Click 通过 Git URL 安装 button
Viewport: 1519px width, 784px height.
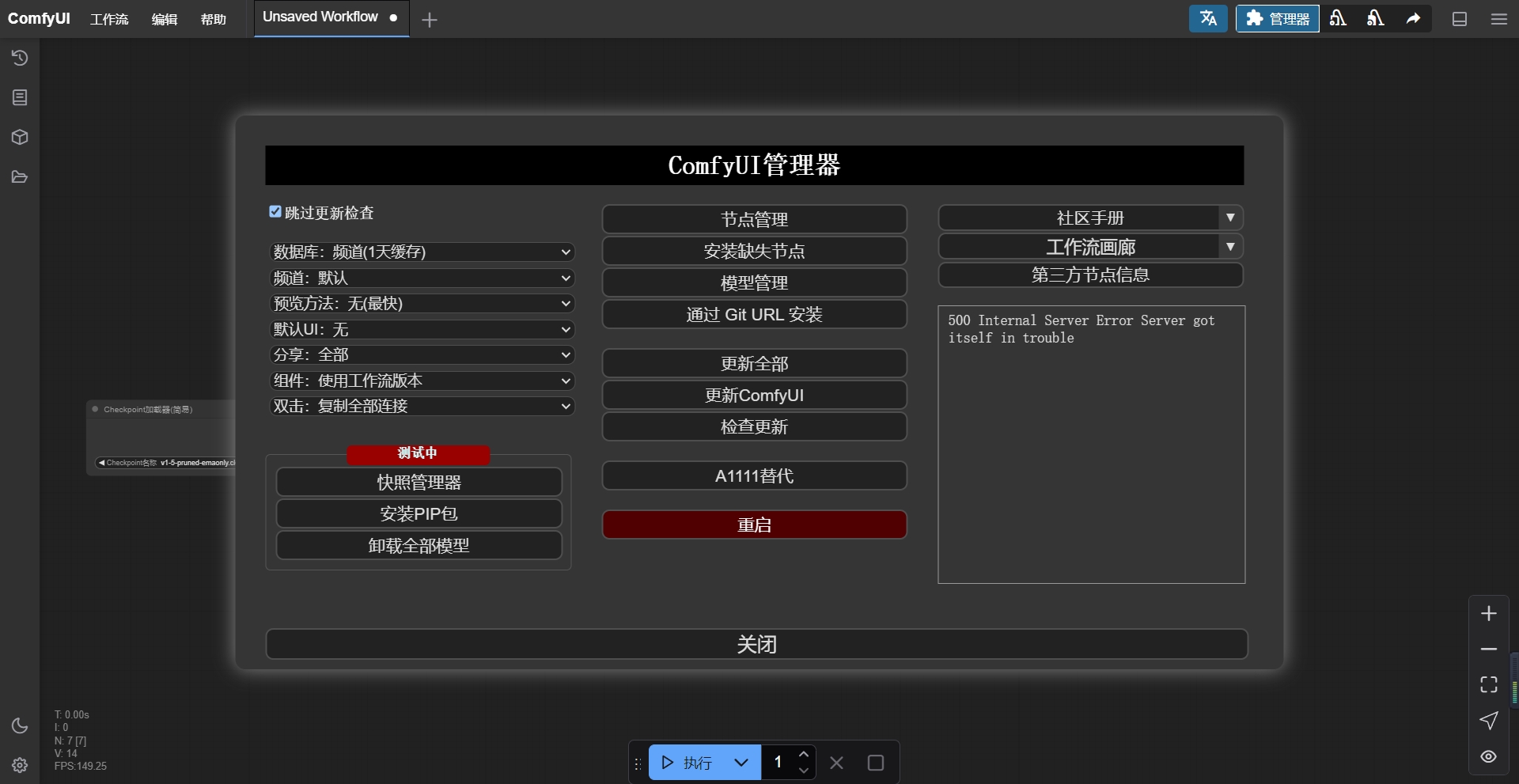[x=755, y=314]
